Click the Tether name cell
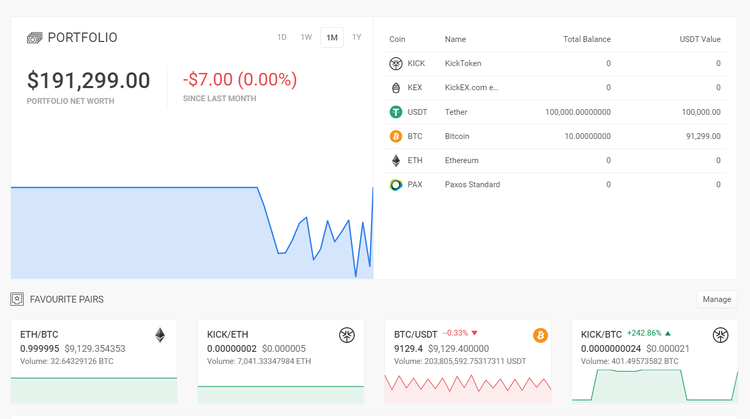 pyautogui.click(x=456, y=112)
